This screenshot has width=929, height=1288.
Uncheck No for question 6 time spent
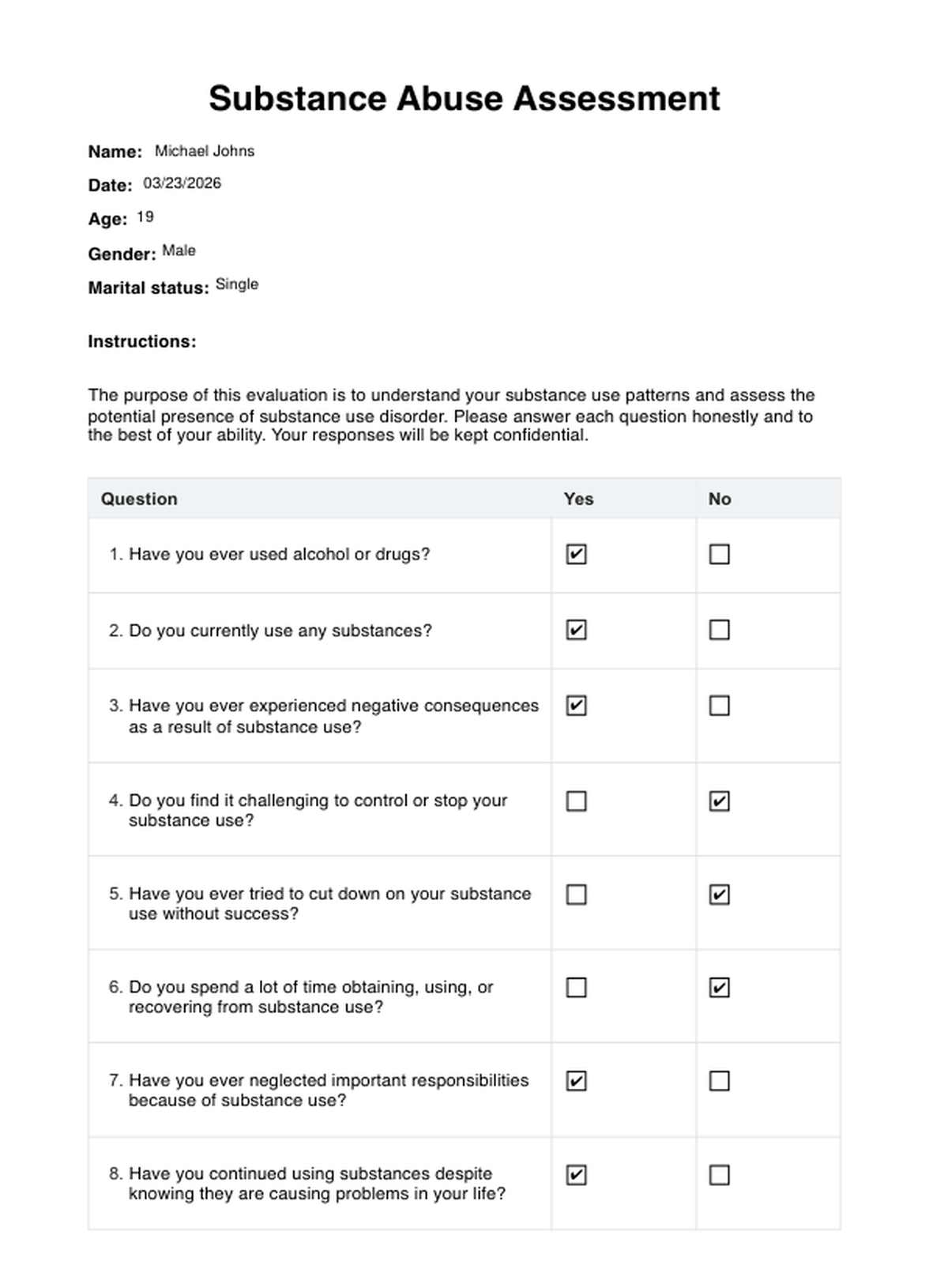pos(719,988)
